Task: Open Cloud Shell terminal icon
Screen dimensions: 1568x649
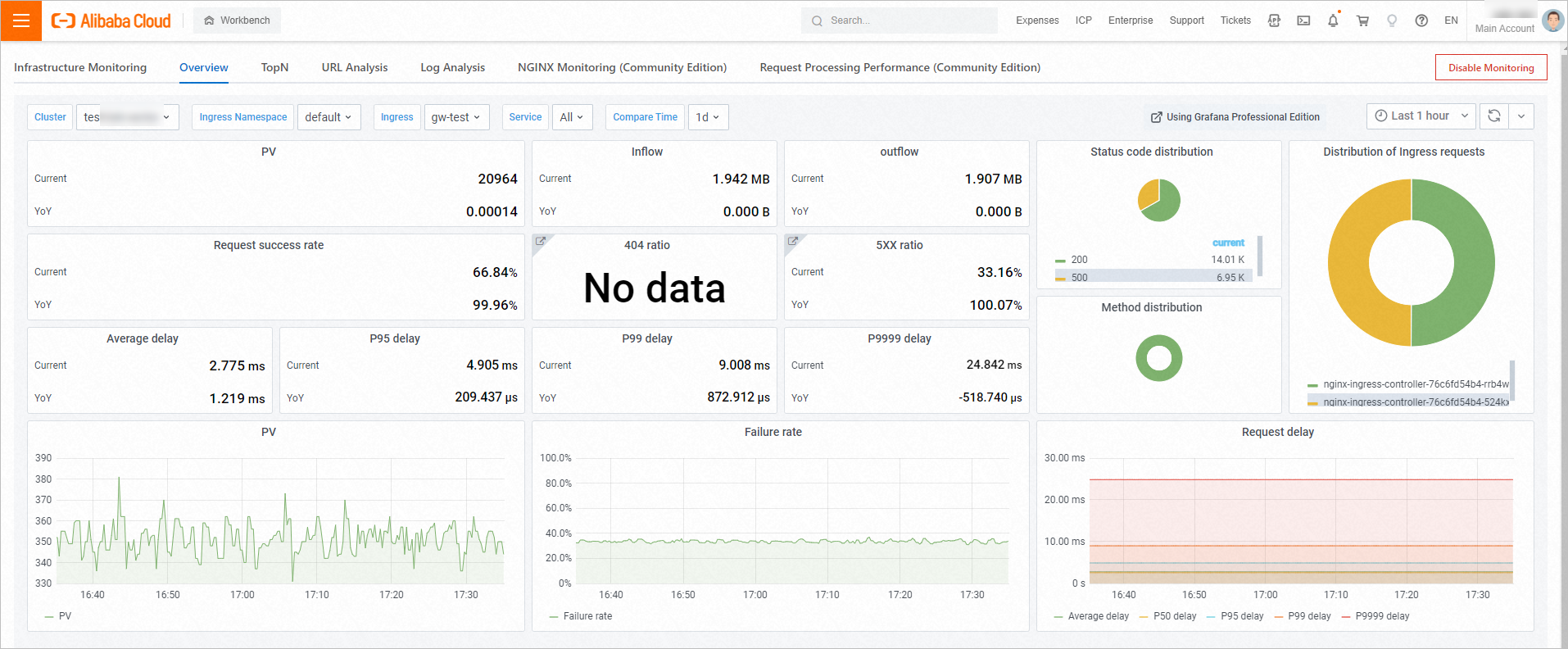Action: pos(1303,20)
